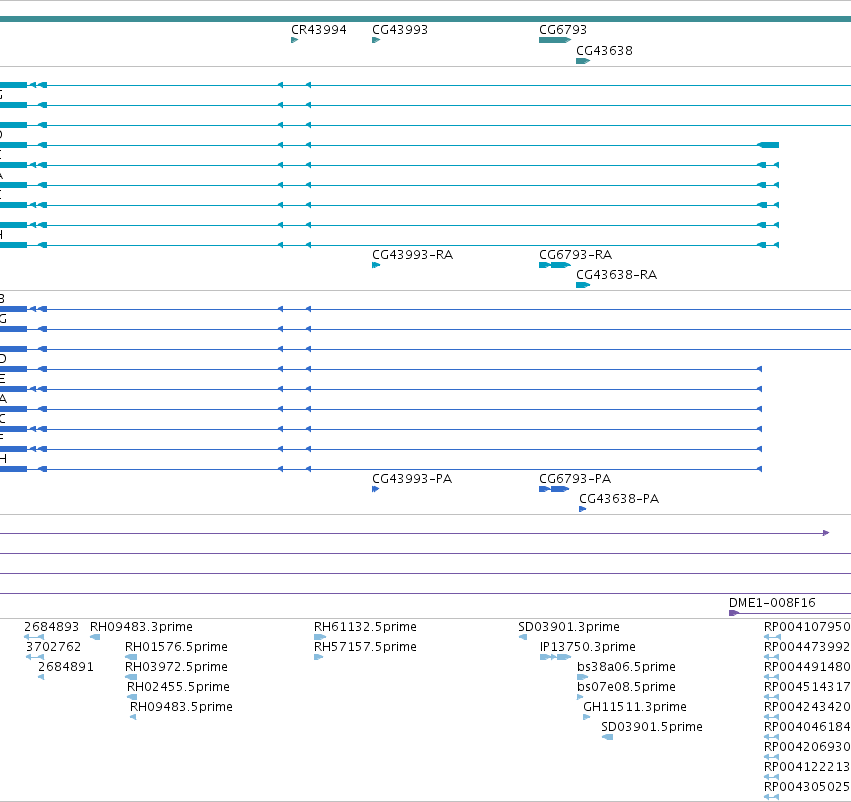851x802 pixels.
Task: Click the CG43638-RA transcript glyph
Action: (x=583, y=285)
